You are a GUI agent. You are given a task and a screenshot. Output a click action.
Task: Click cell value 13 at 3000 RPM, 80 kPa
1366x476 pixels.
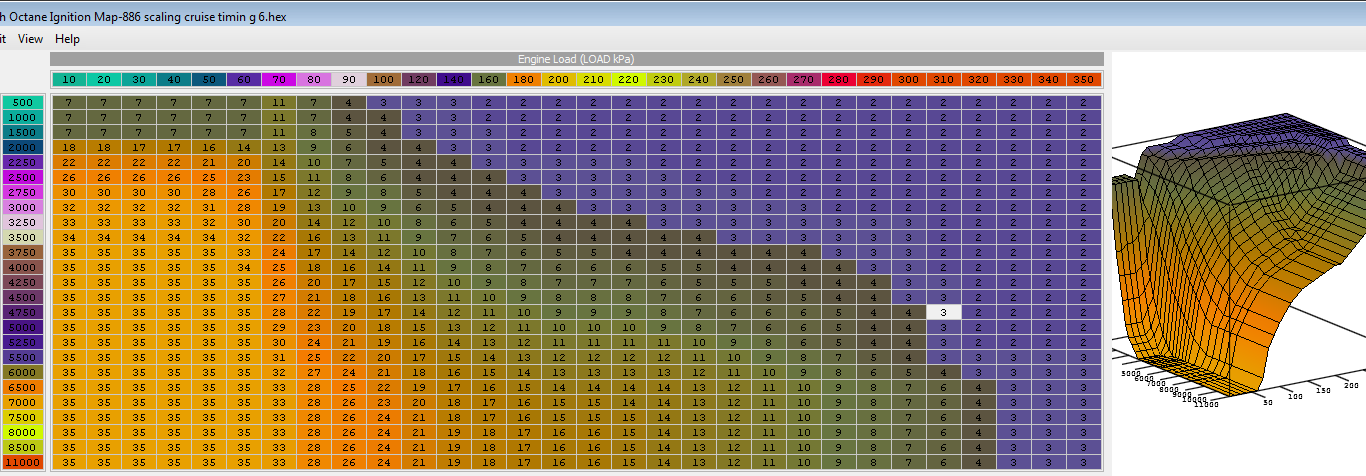(x=314, y=207)
